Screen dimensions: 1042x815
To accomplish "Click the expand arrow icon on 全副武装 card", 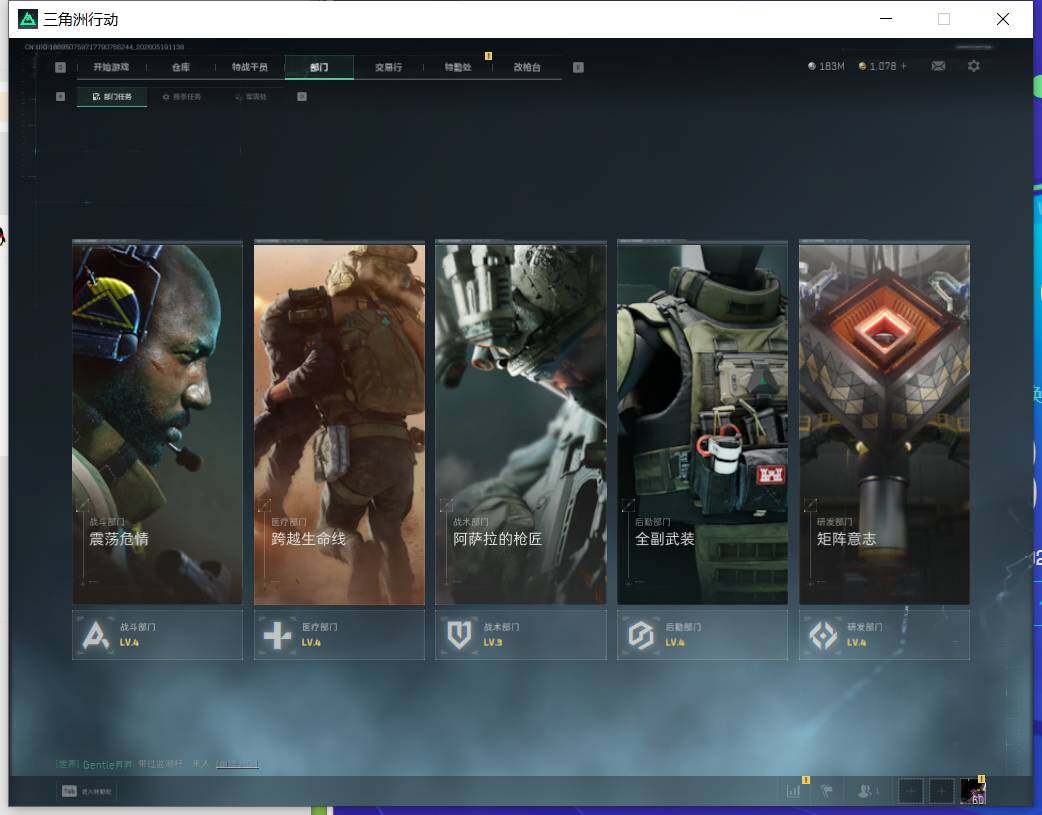I will click(628, 505).
